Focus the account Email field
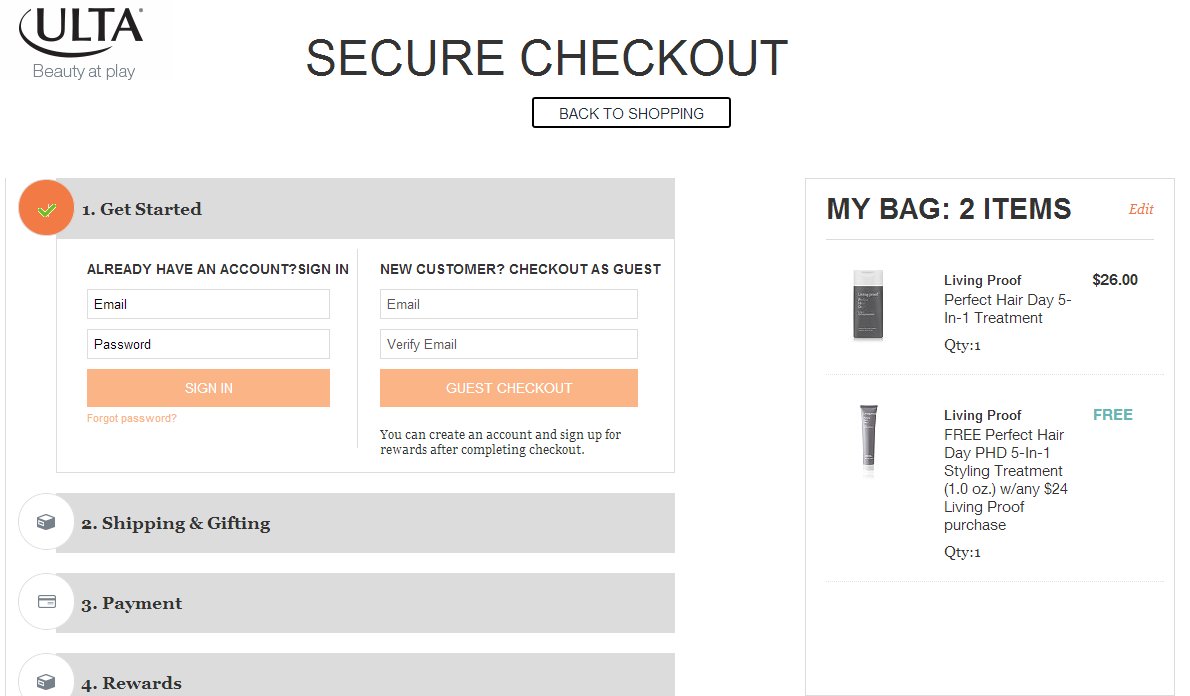 pos(209,304)
